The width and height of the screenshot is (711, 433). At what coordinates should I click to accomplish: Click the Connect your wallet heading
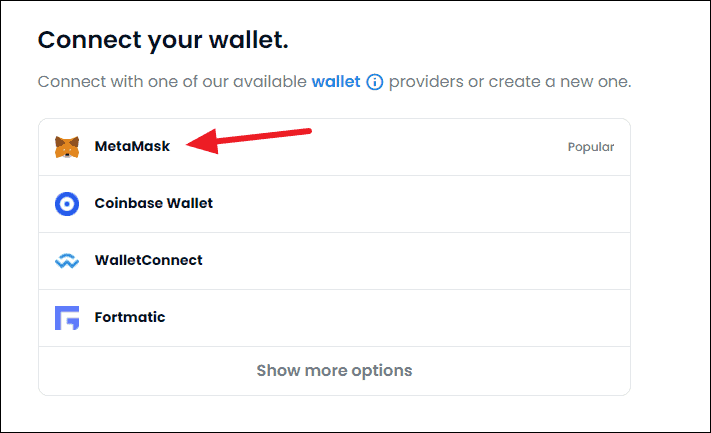(x=163, y=40)
